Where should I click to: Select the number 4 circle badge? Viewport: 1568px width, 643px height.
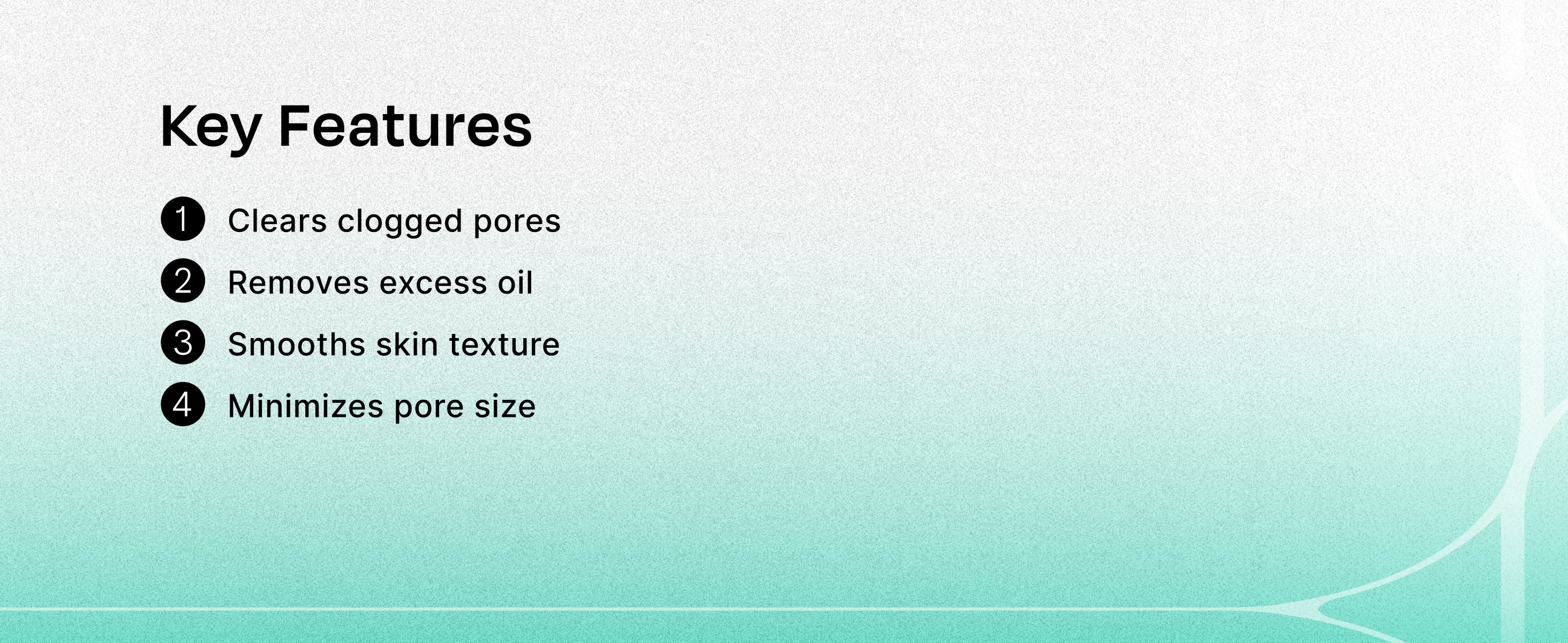[x=183, y=405]
